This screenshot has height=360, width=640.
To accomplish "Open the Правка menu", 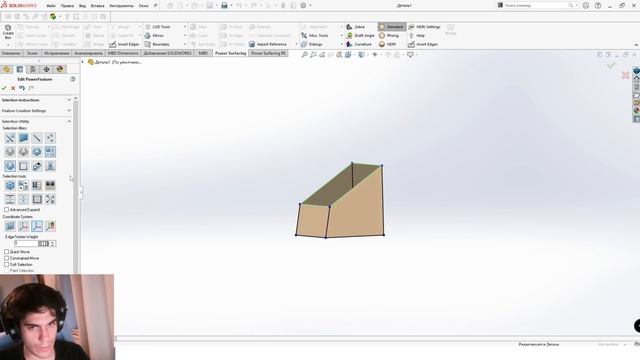I will (67, 6).
